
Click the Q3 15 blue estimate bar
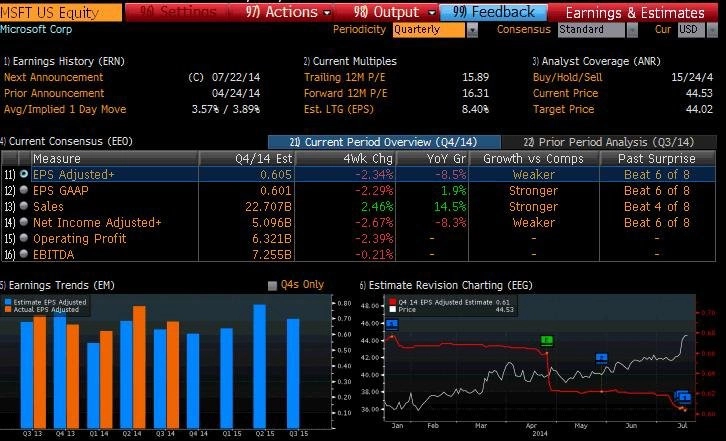[293, 373]
